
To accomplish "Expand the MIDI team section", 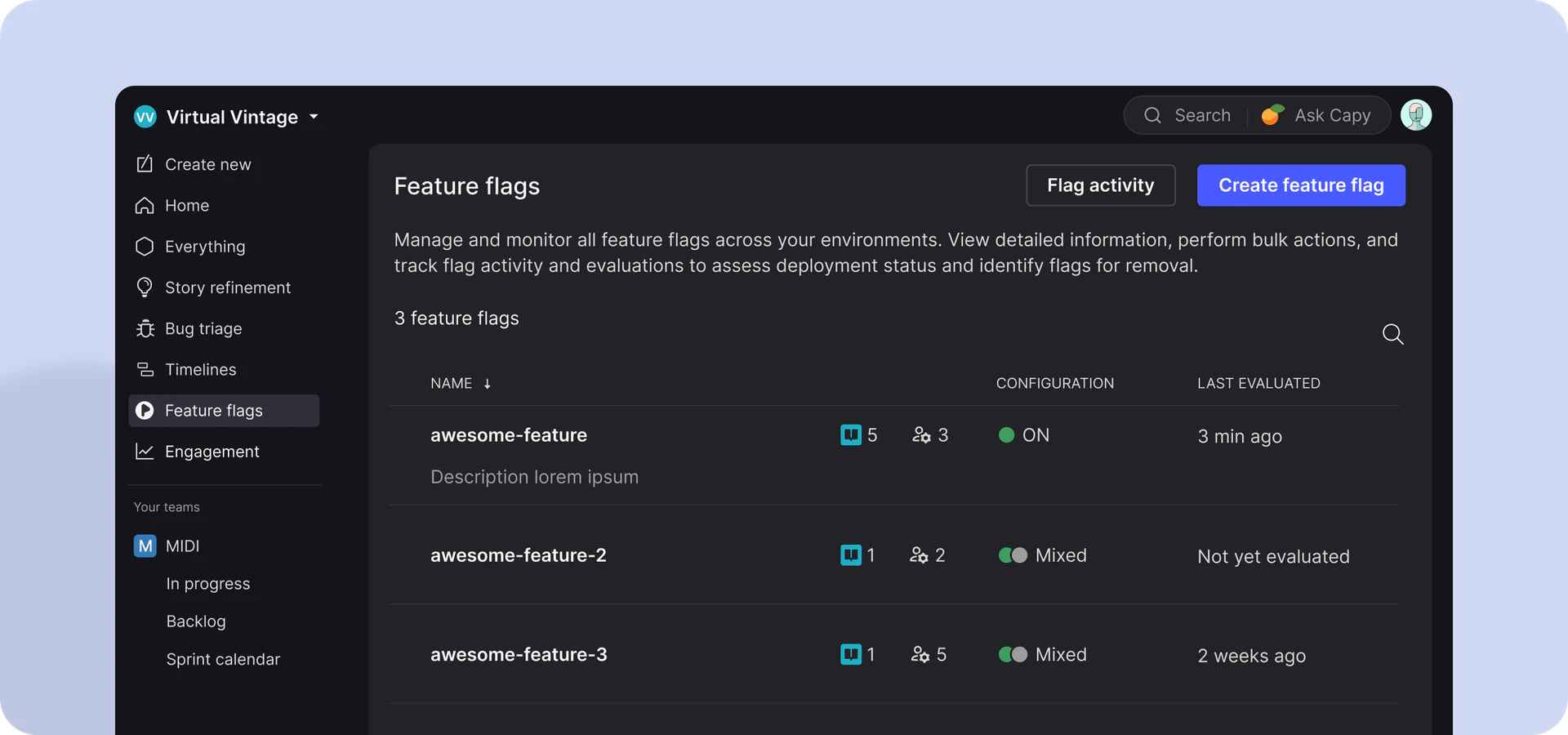I will click(x=182, y=546).
